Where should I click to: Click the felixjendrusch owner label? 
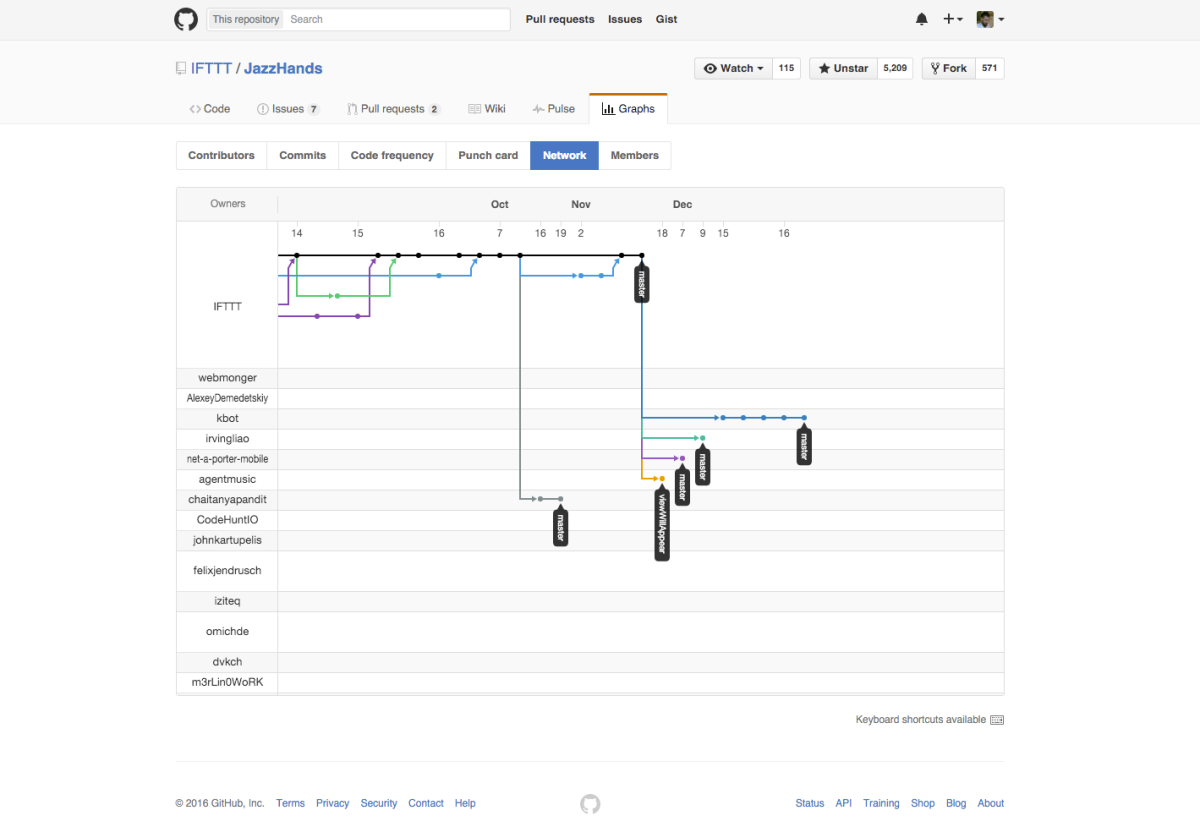tap(227, 570)
